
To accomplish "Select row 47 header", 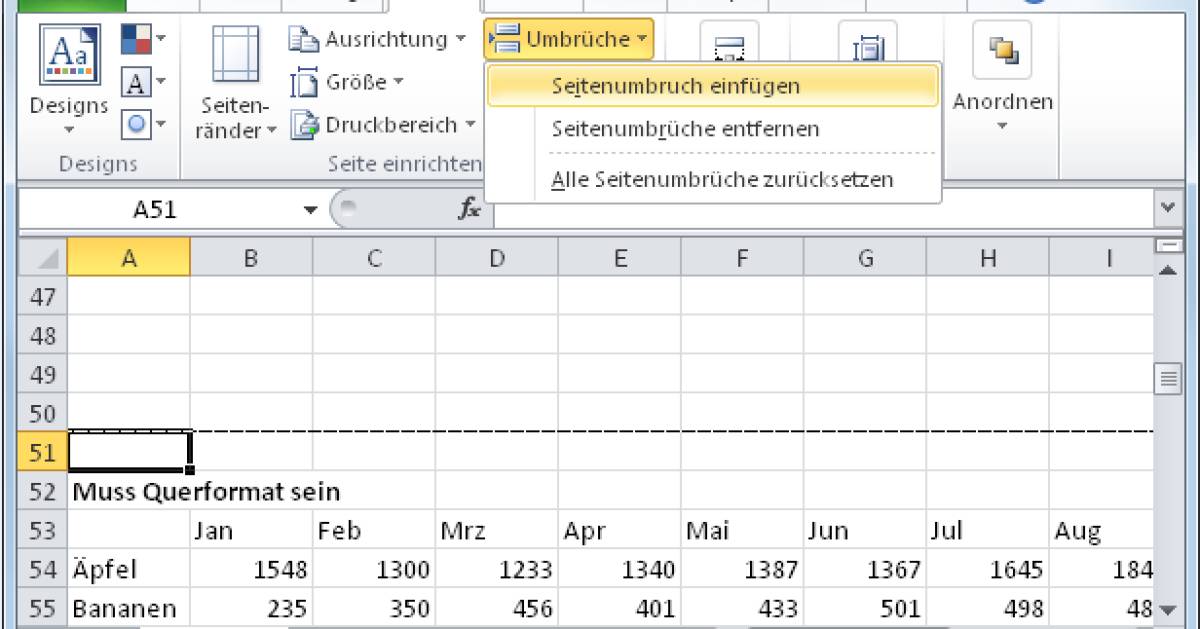I will tap(43, 296).
